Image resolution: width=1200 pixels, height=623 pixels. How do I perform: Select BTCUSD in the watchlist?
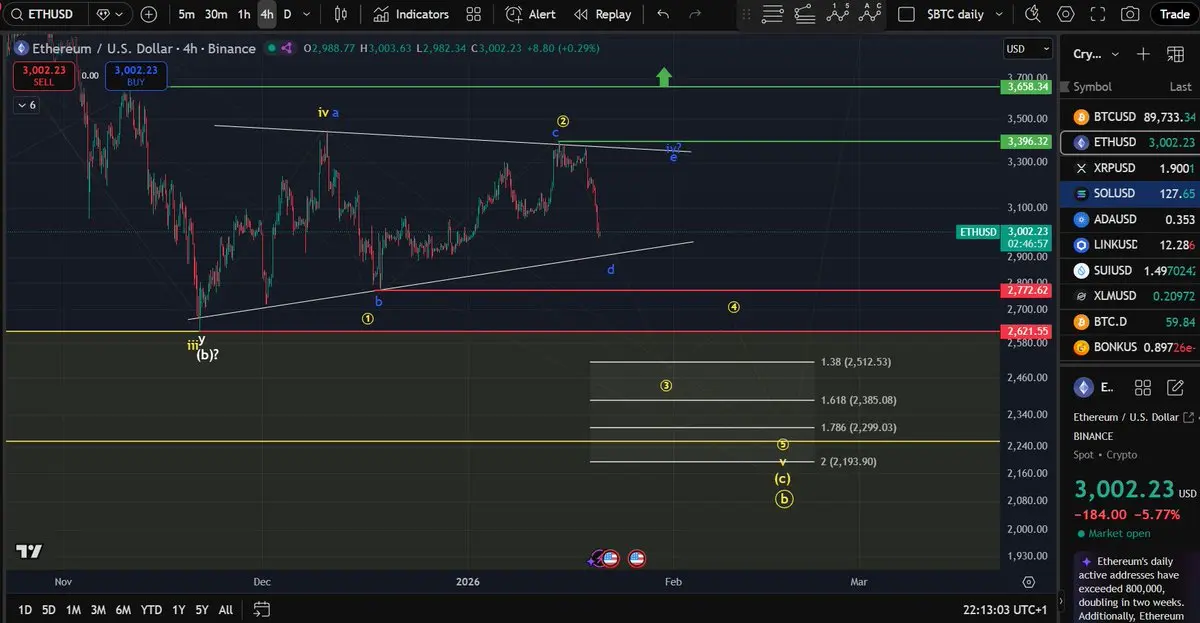(1130, 117)
